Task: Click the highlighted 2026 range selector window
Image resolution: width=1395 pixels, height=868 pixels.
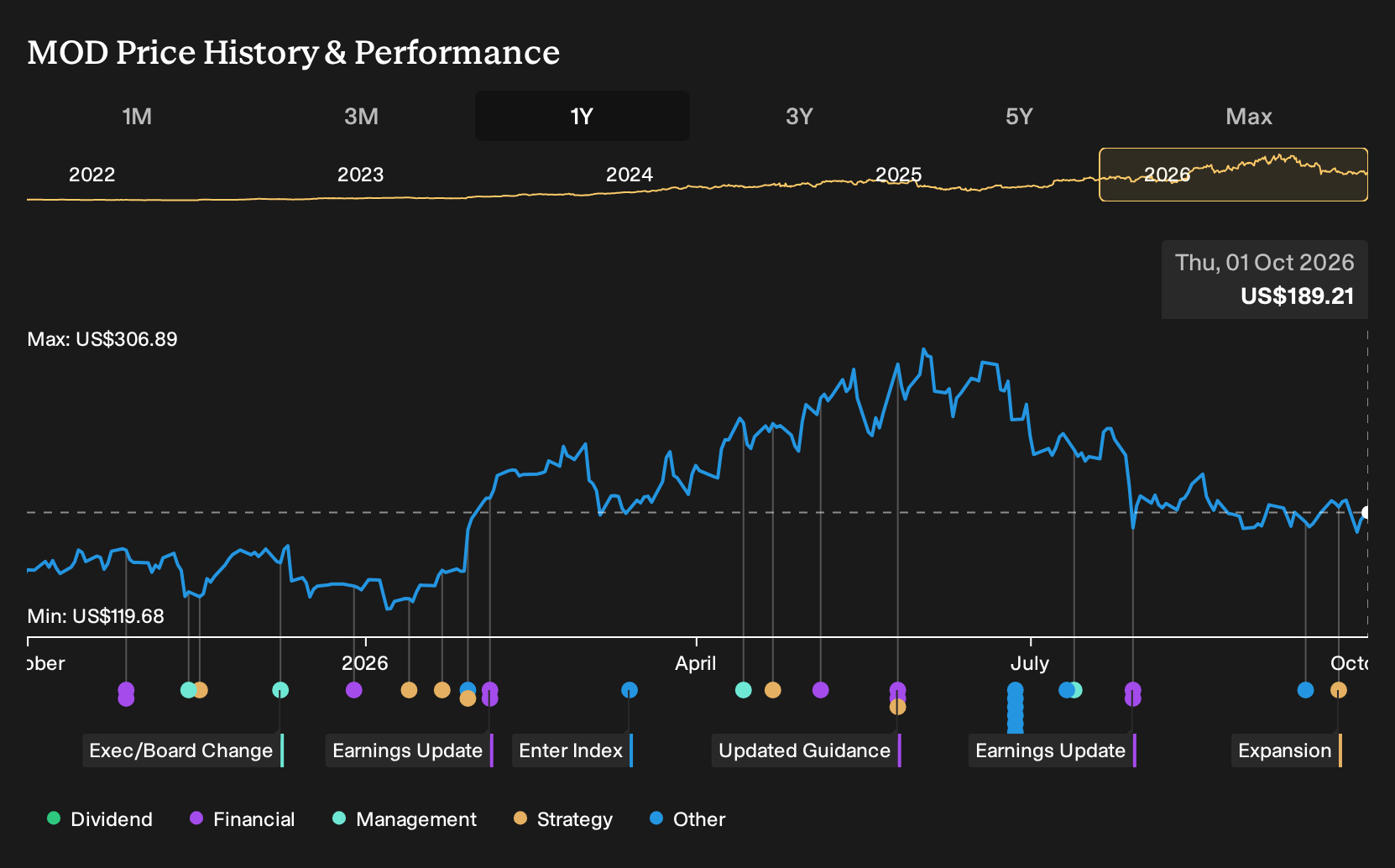Action: pos(1234,175)
